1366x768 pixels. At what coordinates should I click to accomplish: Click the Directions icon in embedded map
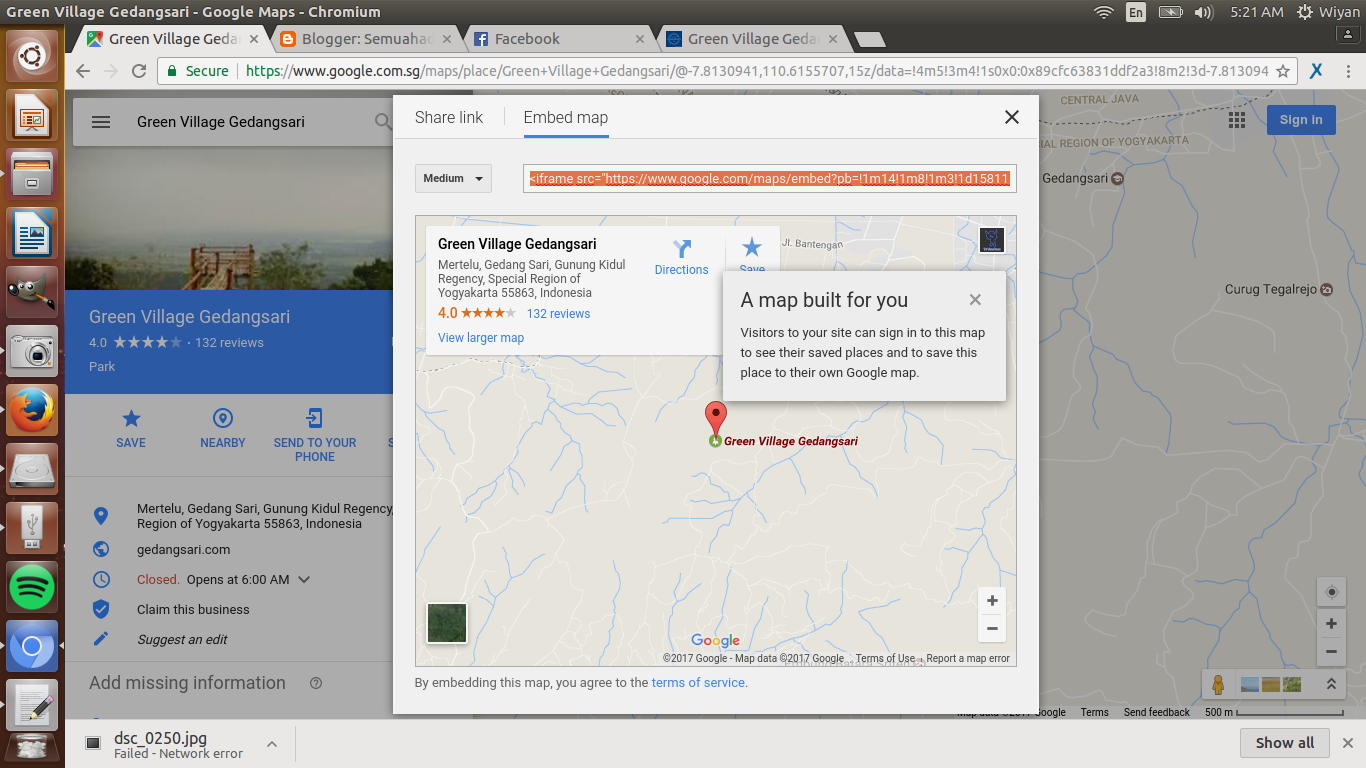tap(682, 249)
